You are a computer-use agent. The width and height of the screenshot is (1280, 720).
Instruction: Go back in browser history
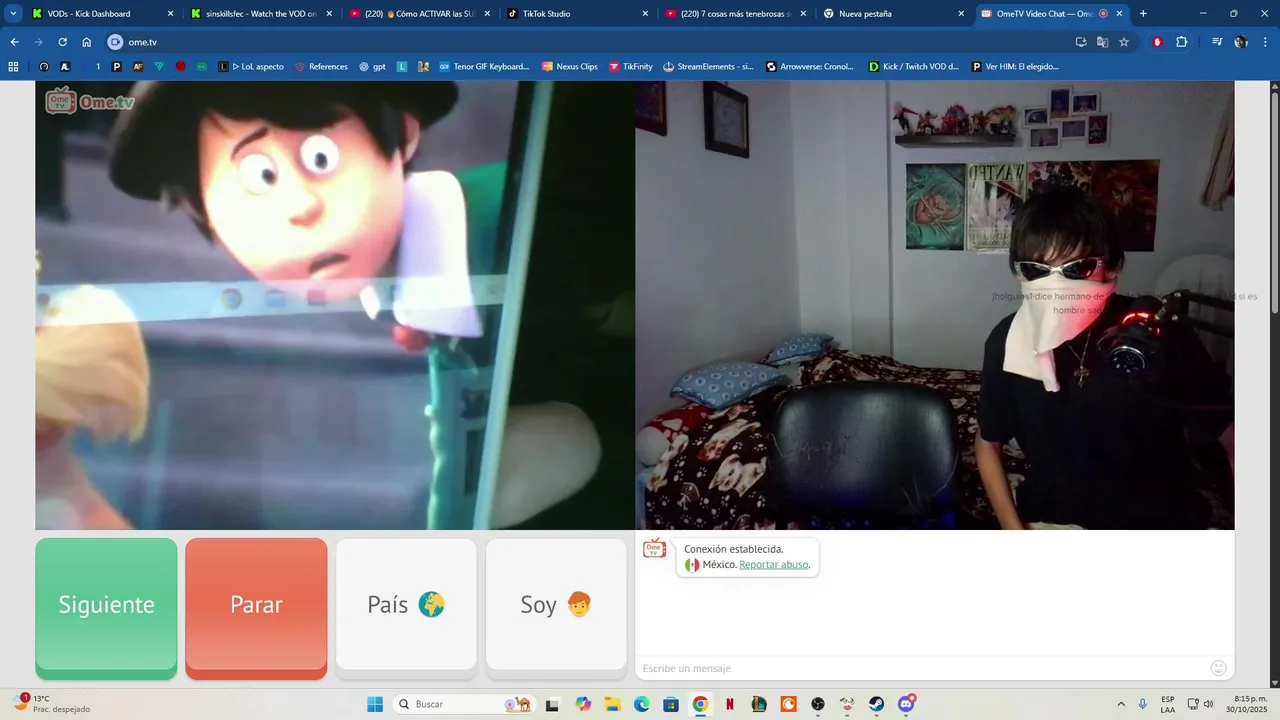[14, 42]
